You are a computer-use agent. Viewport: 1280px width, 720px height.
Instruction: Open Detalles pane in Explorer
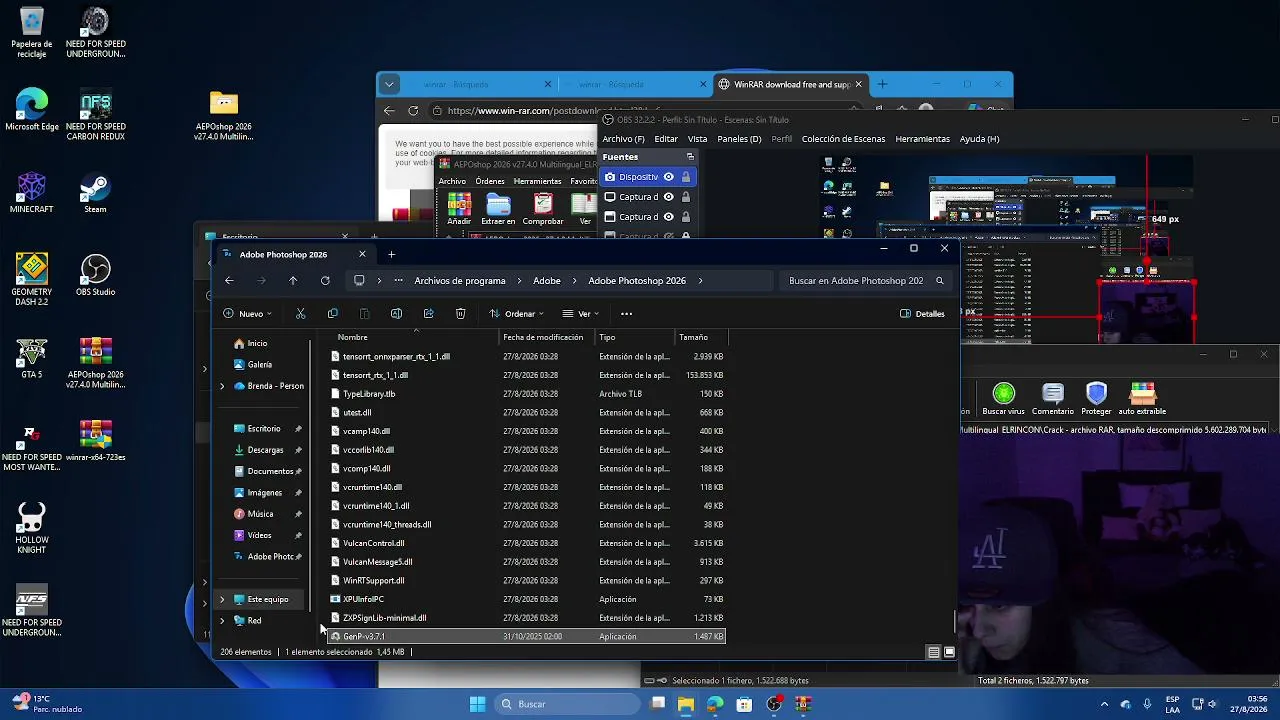tap(922, 314)
